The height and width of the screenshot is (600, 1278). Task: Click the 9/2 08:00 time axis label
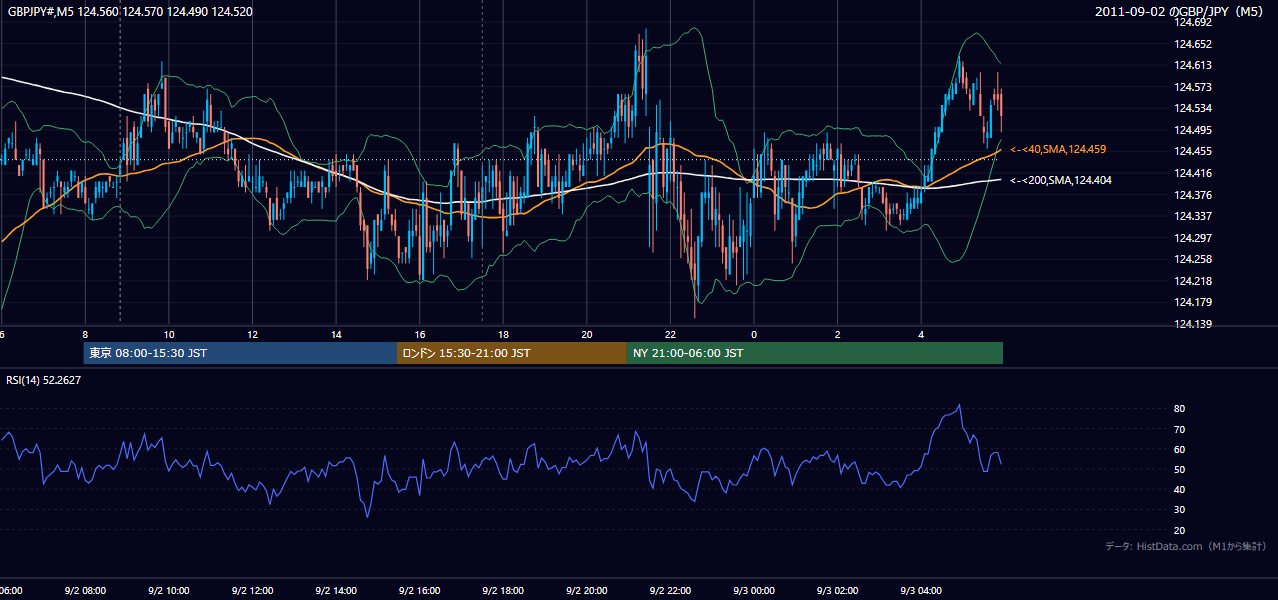(x=85, y=591)
